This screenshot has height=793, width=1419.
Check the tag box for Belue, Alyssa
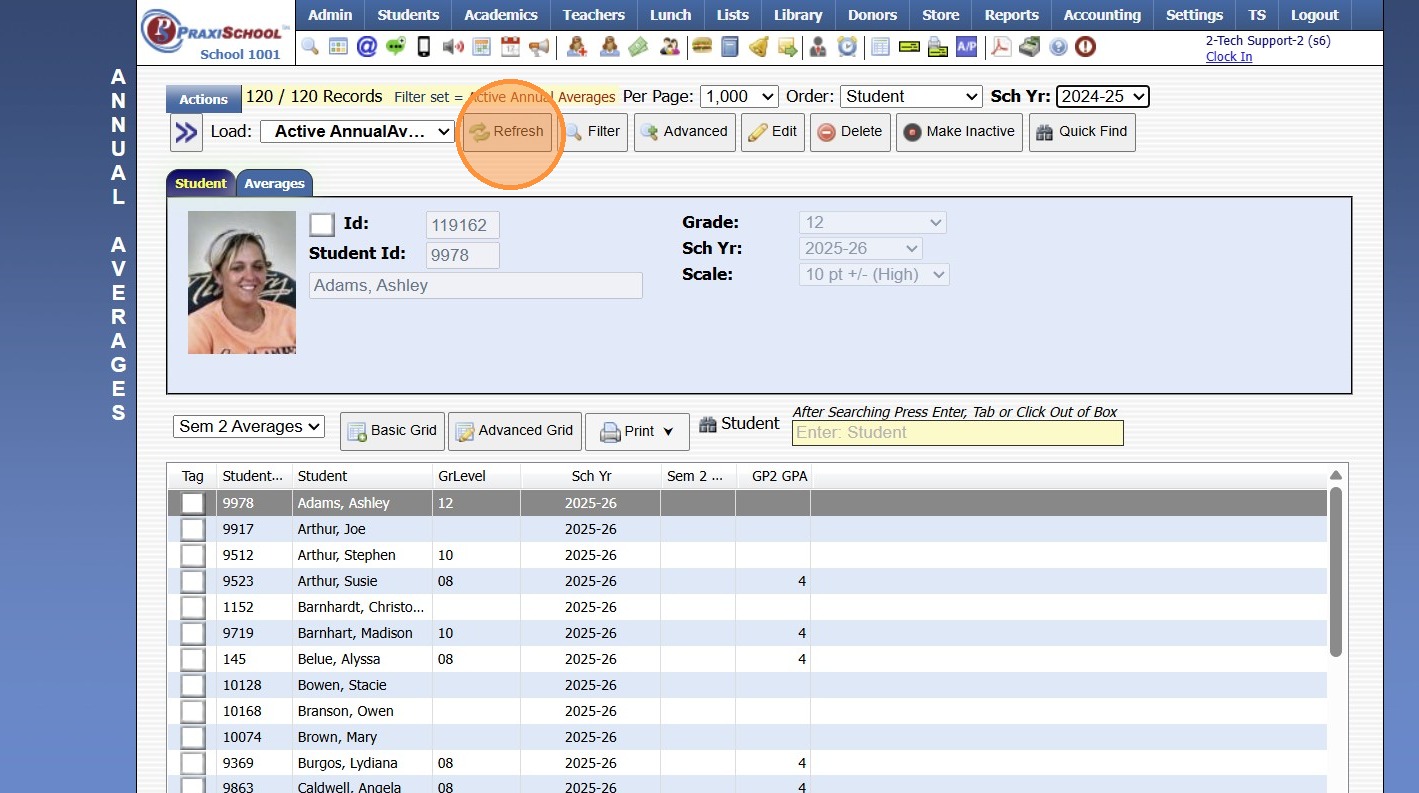(192, 659)
